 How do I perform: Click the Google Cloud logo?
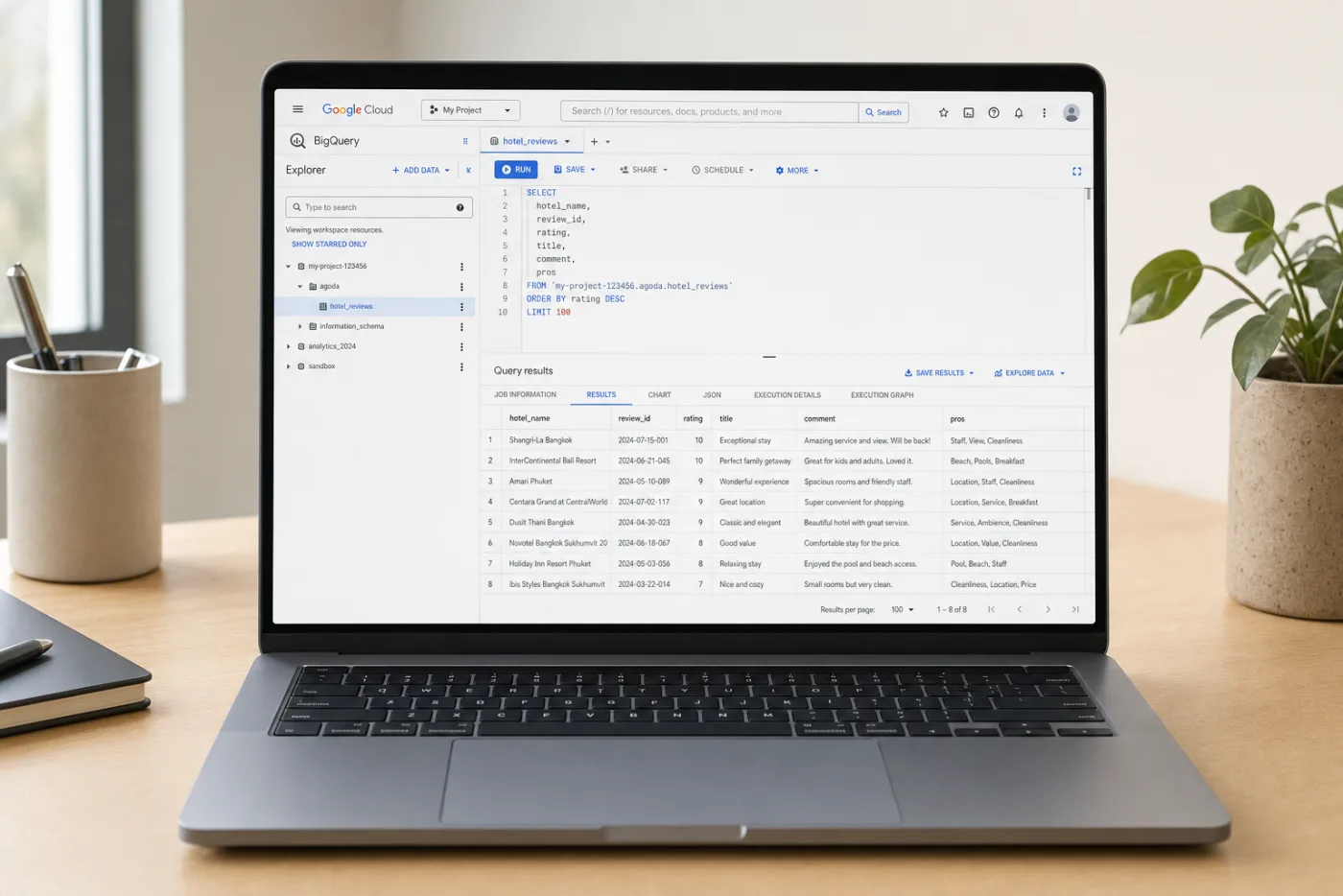point(358,109)
